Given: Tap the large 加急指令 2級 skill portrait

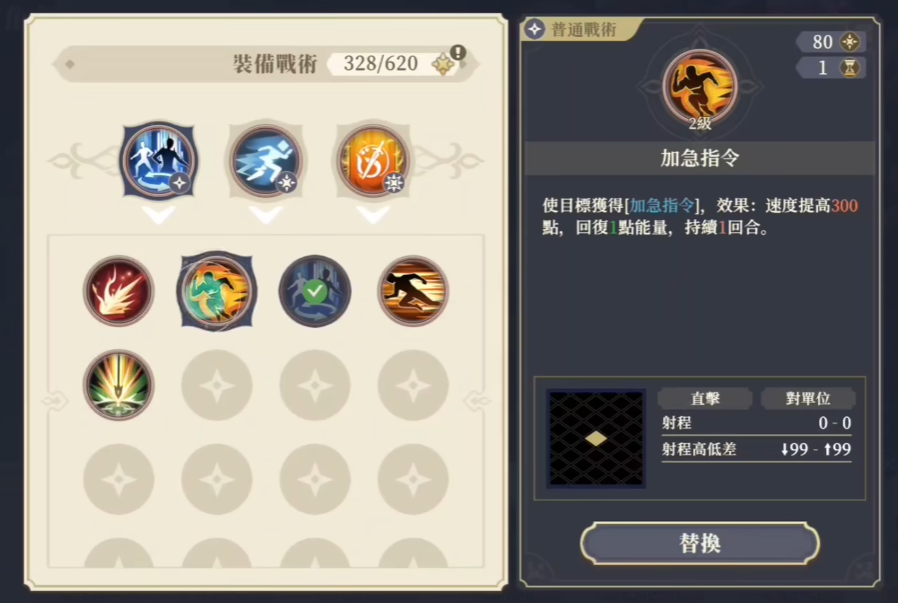Looking at the screenshot, I should tap(699, 89).
